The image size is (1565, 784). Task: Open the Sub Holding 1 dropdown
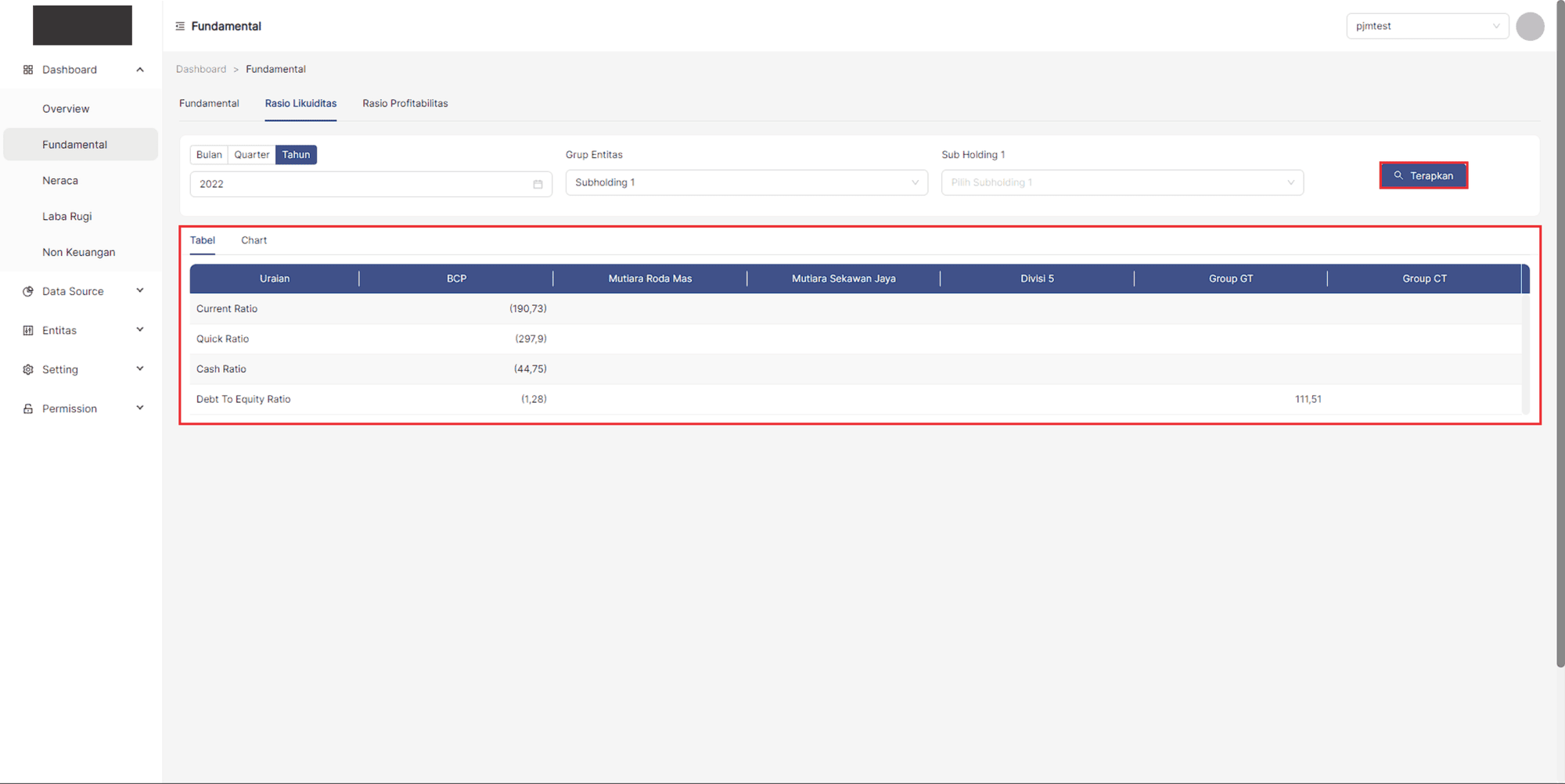pos(1121,182)
